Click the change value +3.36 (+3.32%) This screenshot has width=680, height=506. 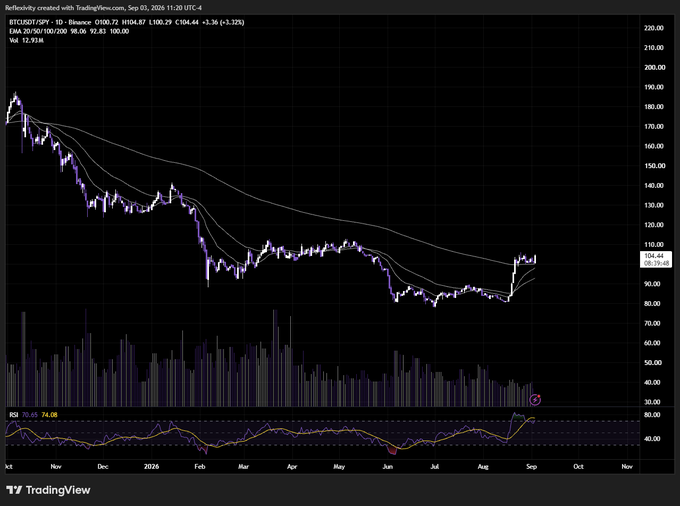point(223,22)
